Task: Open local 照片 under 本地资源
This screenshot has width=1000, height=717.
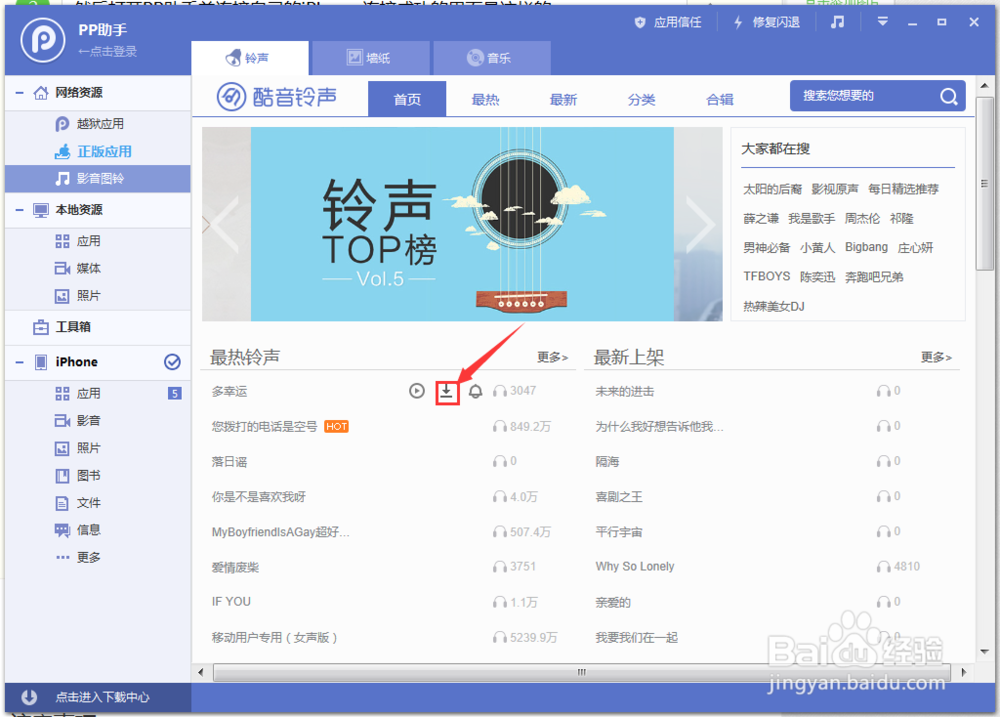Action: click(98, 296)
